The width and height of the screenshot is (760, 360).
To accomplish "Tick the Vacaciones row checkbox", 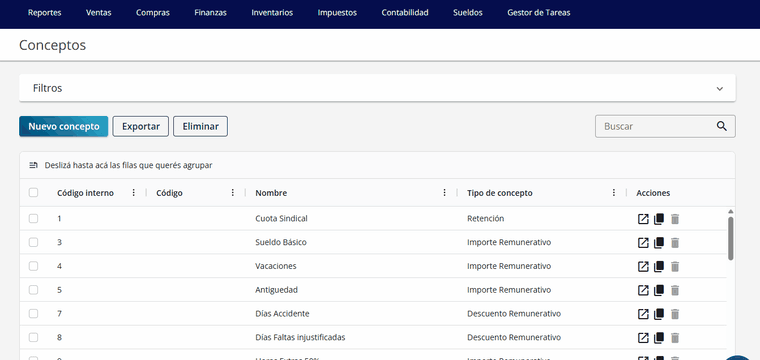I will (33, 266).
